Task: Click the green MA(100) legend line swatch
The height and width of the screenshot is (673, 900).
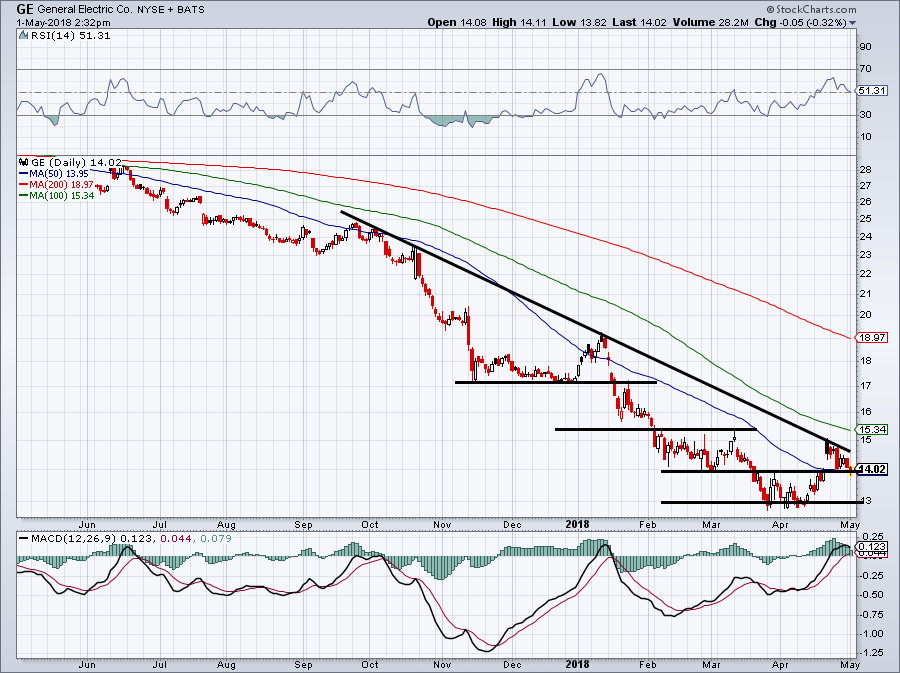Action: tap(24, 196)
